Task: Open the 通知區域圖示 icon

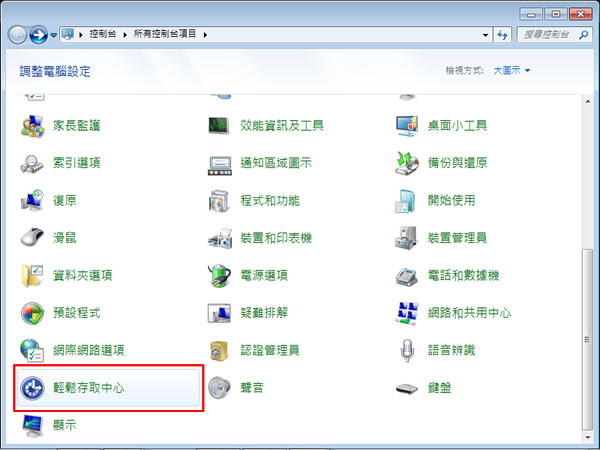Action: pyautogui.click(x=220, y=165)
